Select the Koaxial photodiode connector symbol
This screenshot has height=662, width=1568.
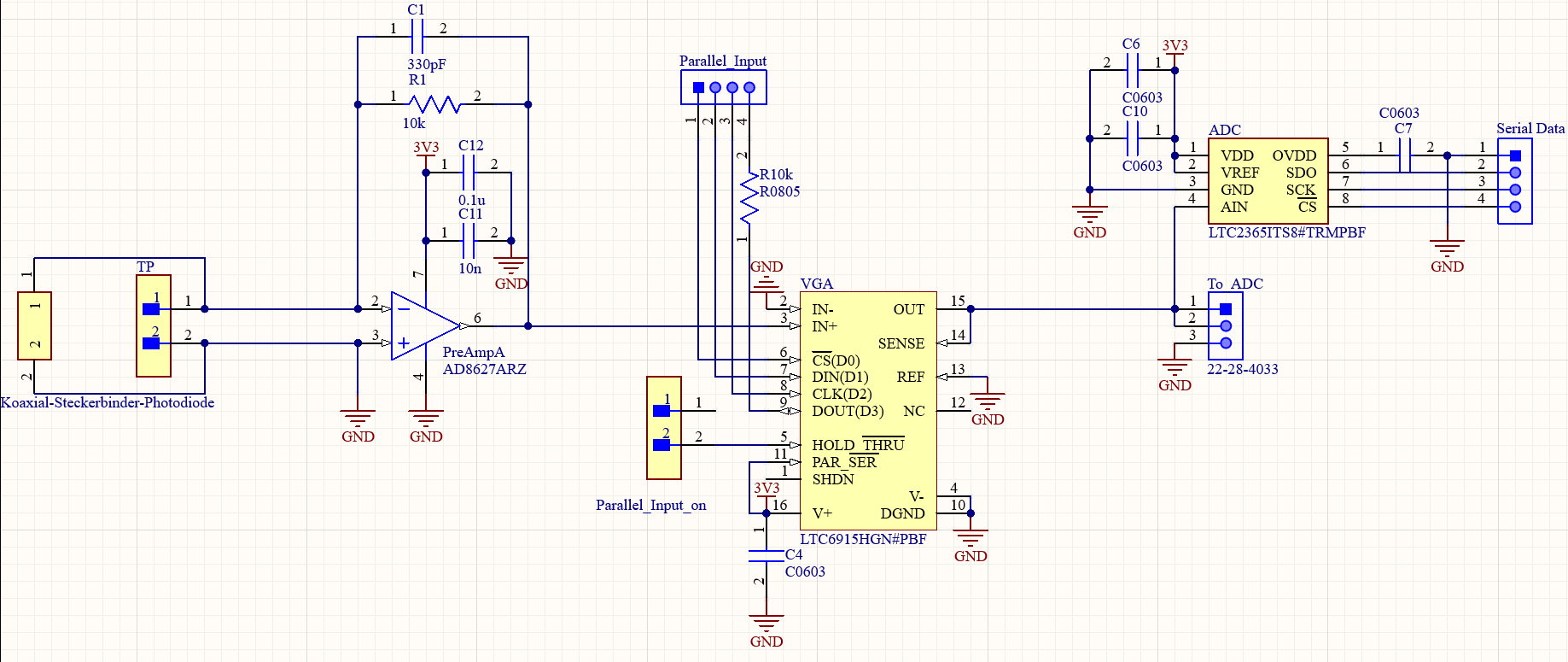(x=34, y=325)
